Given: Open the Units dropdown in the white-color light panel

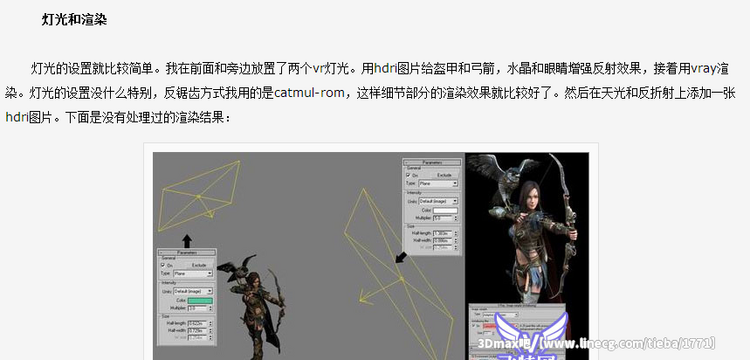Looking at the screenshot, I should [438, 201].
